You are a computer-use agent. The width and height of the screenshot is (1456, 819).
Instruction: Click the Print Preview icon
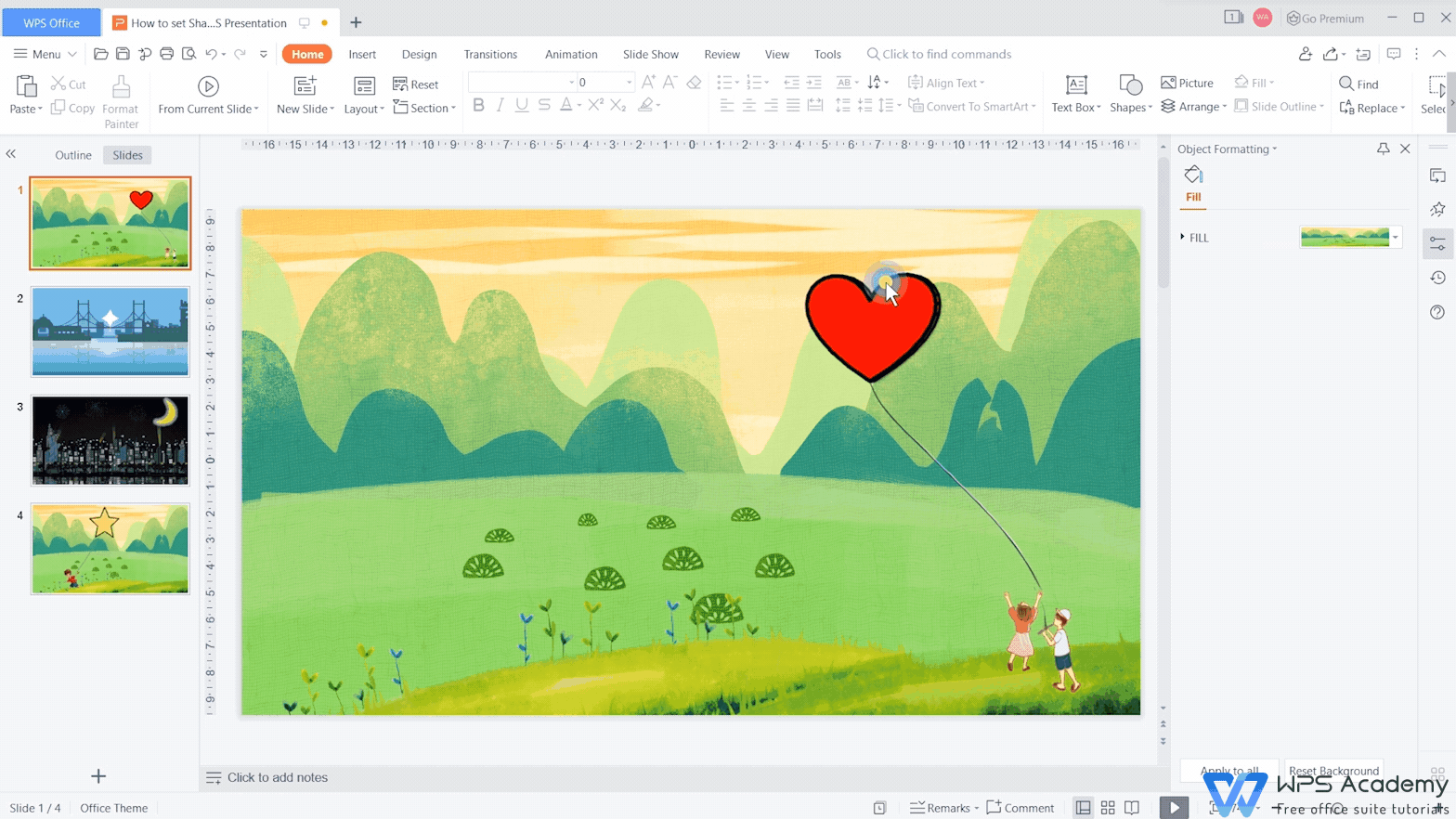(x=189, y=54)
